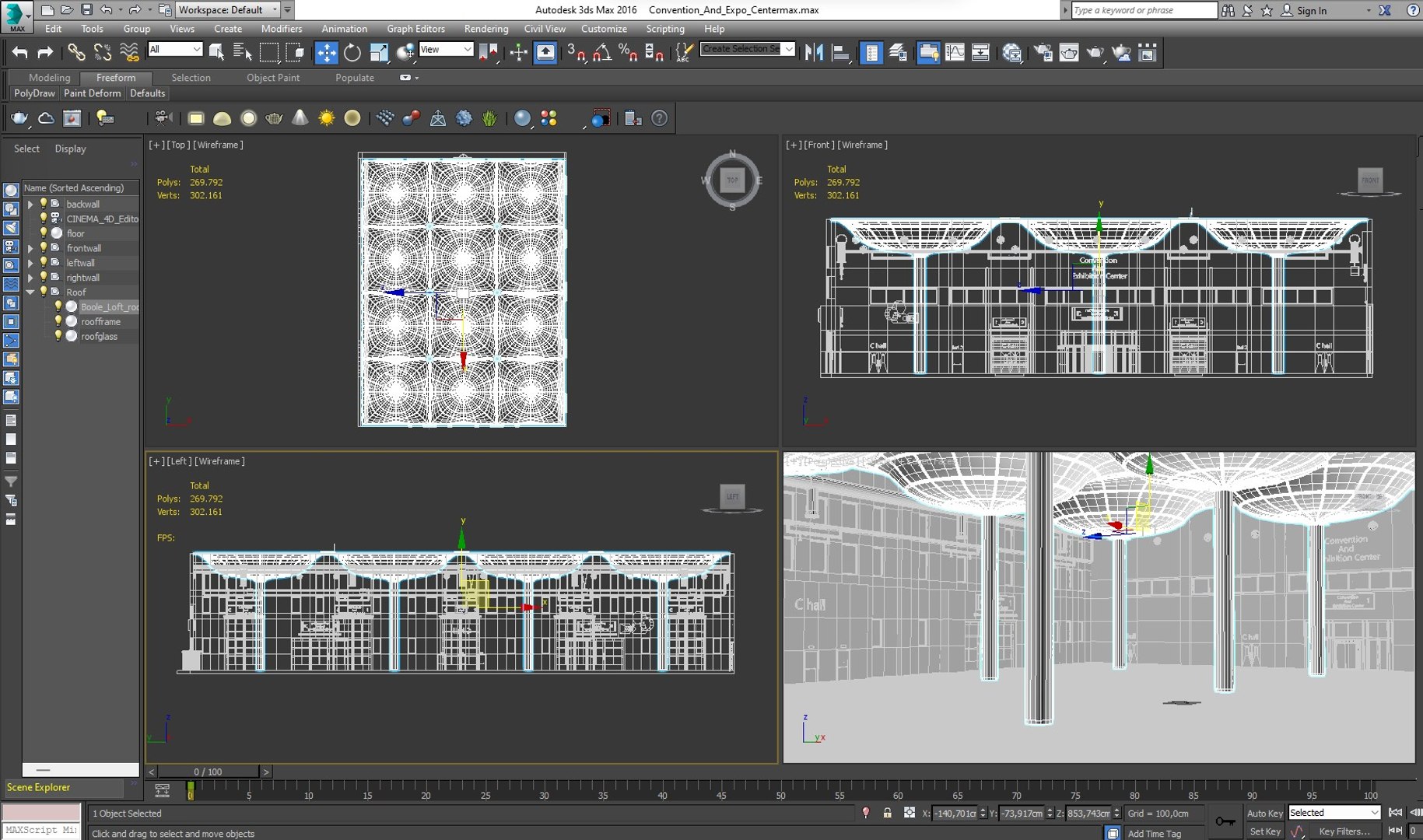Collapse the Roof tree node
1423x840 pixels.
30,292
